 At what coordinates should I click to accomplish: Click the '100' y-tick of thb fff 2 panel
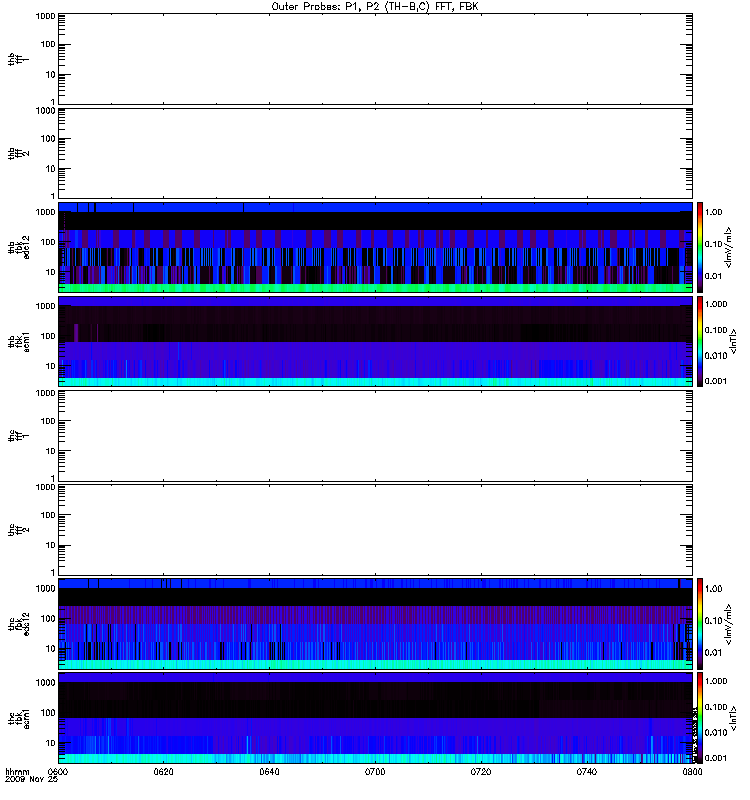[48, 139]
